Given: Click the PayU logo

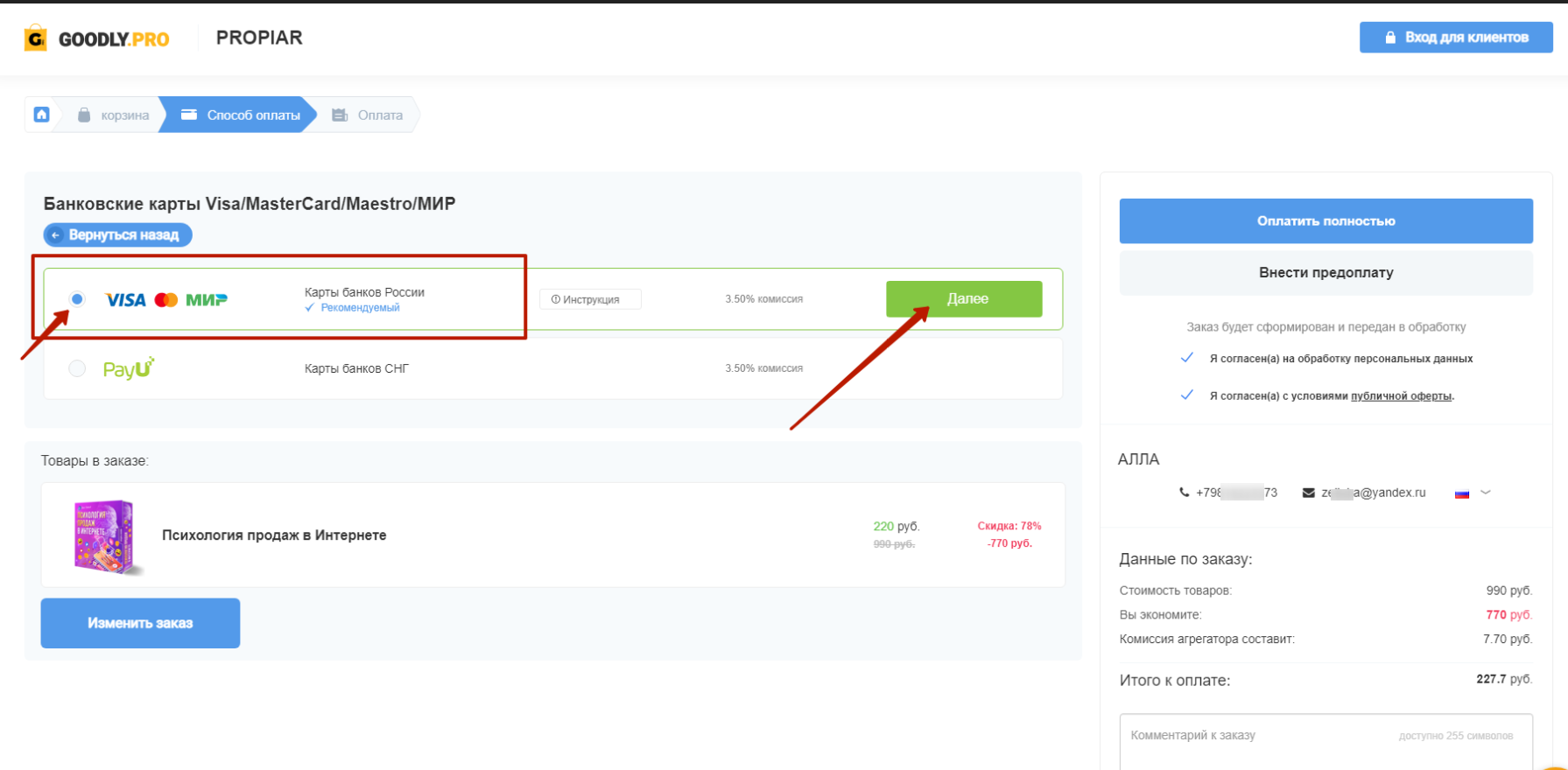Looking at the screenshot, I should click(129, 368).
